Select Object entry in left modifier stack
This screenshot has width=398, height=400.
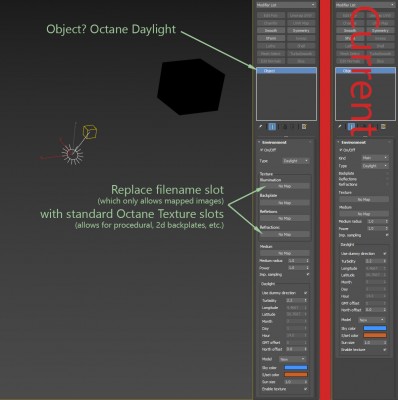(286, 71)
